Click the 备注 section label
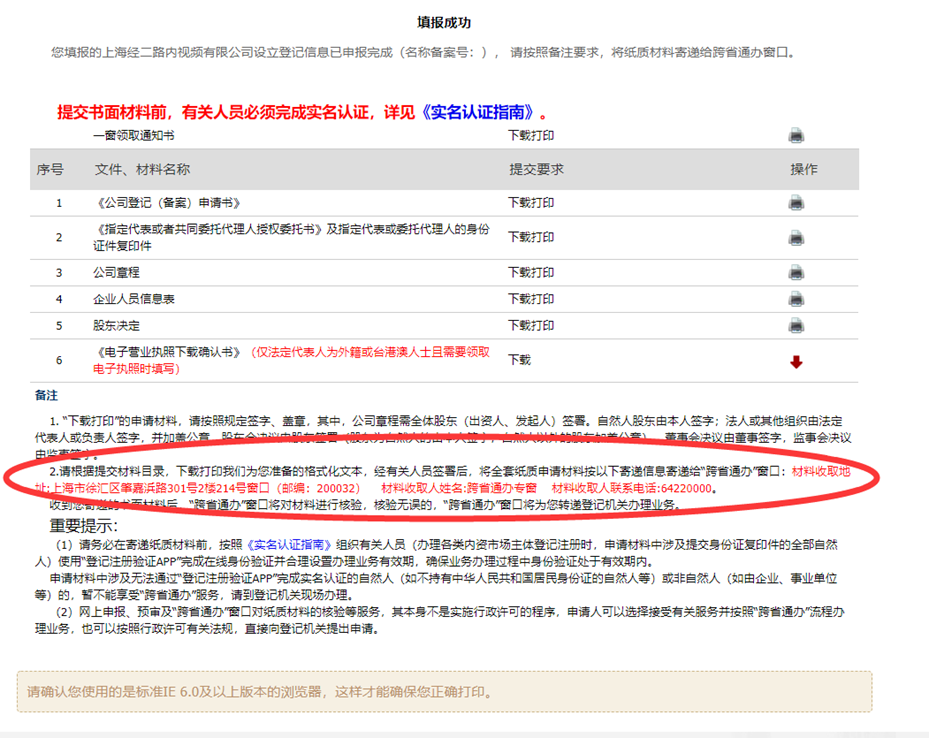The width and height of the screenshot is (929, 738). [46, 396]
